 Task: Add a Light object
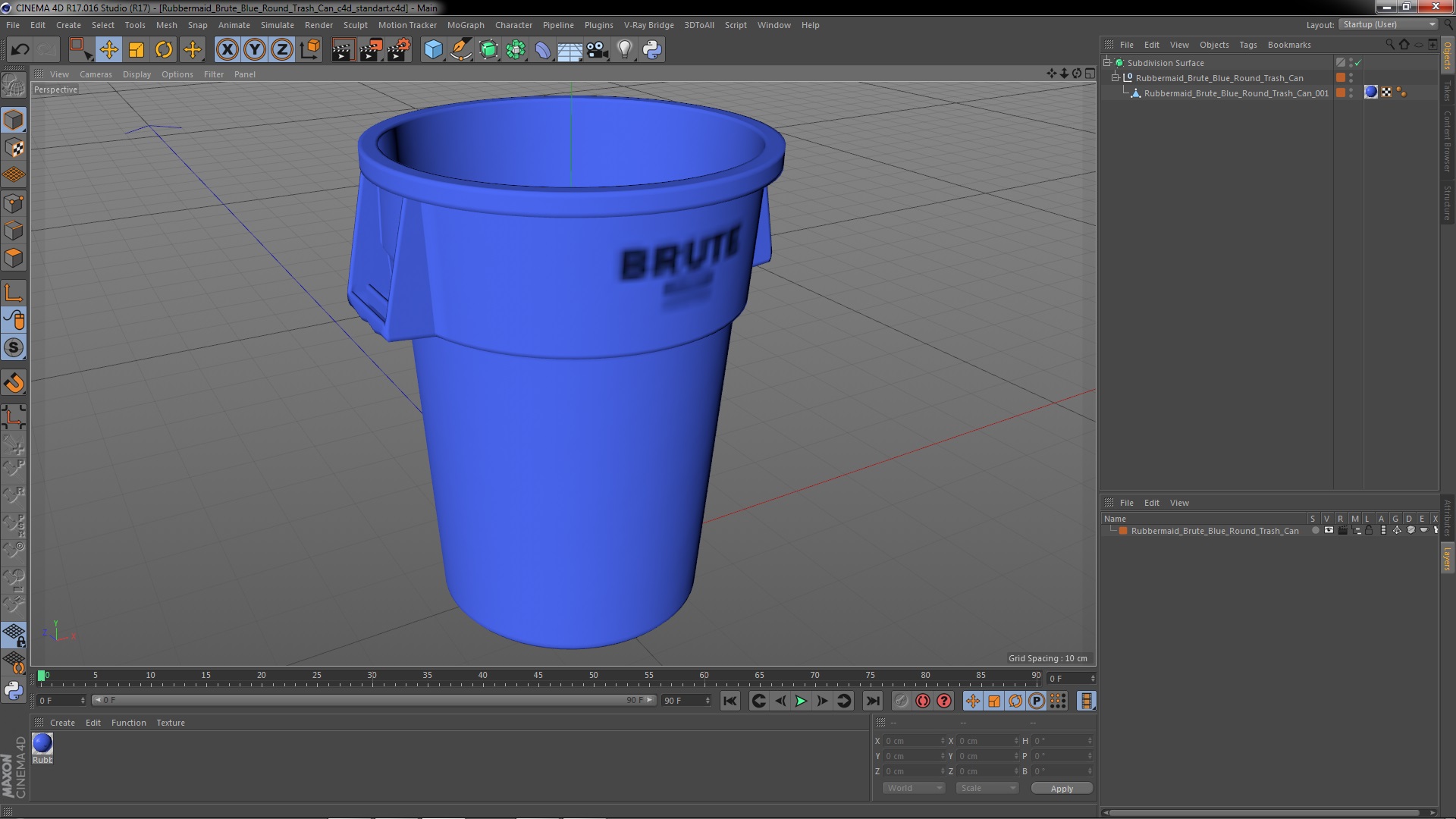tap(625, 50)
